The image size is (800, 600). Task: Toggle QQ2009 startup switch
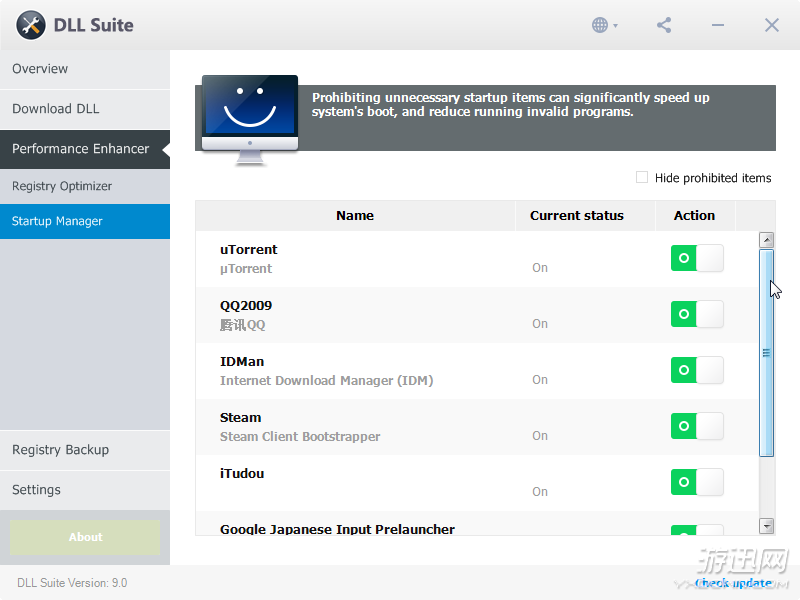pyautogui.click(x=697, y=314)
